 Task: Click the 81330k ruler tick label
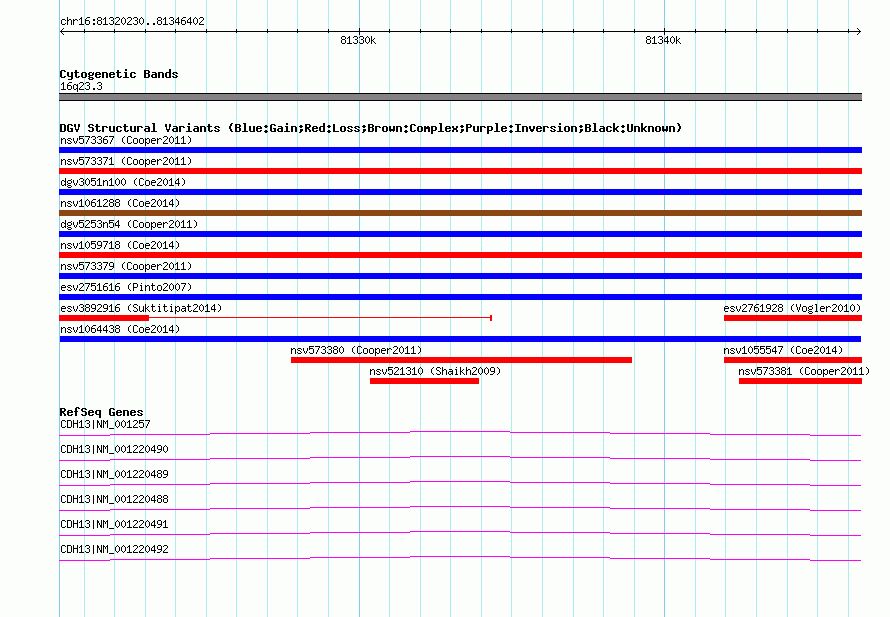coord(358,40)
